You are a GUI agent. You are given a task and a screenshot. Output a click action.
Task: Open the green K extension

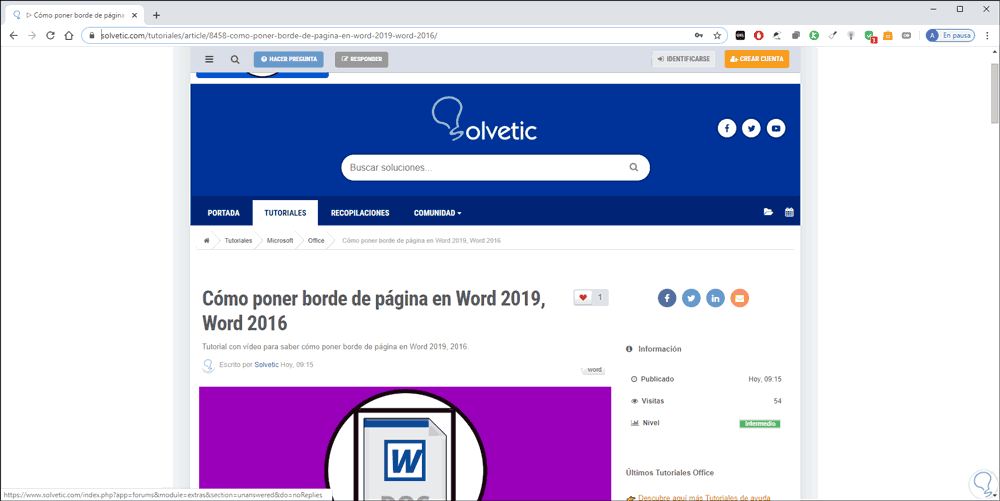point(814,36)
